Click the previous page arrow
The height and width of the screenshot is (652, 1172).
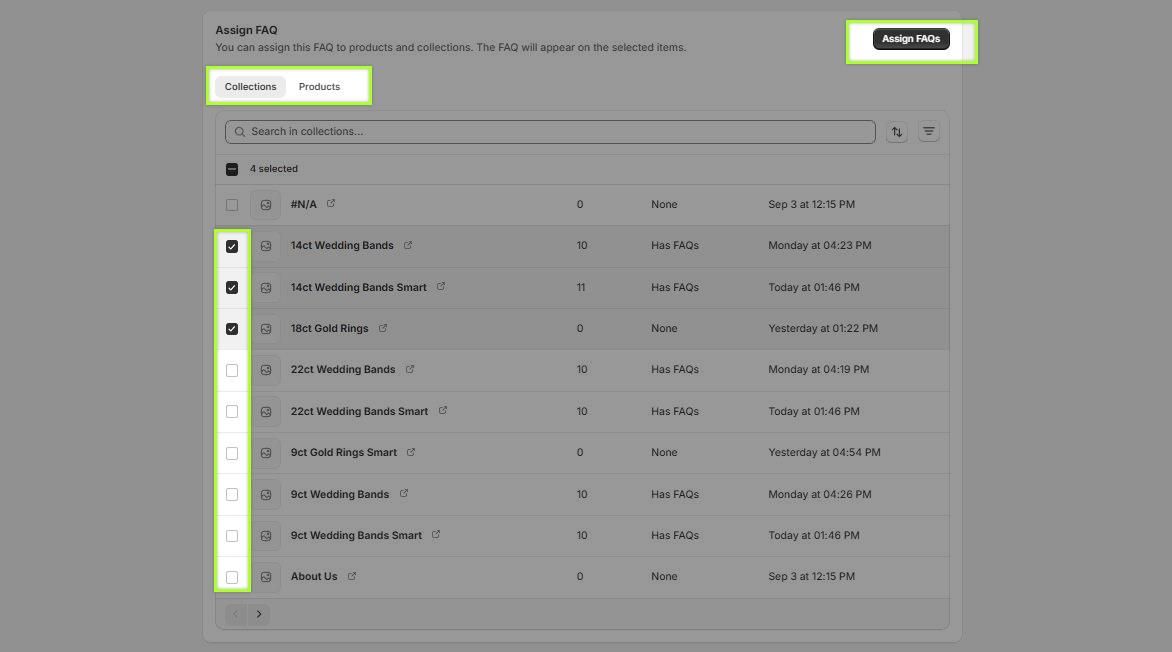tap(236, 614)
